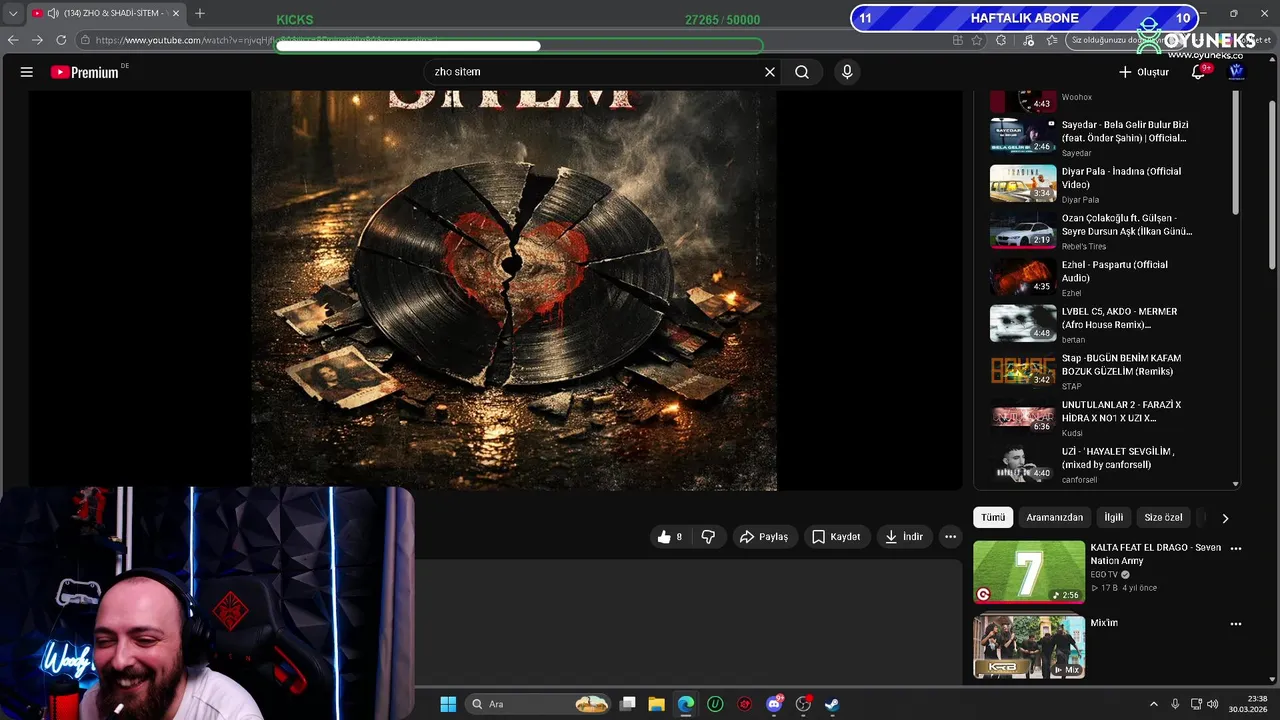Screen dimensions: 1280x720
Task: Go back in the browser
Action: (x=13, y=40)
